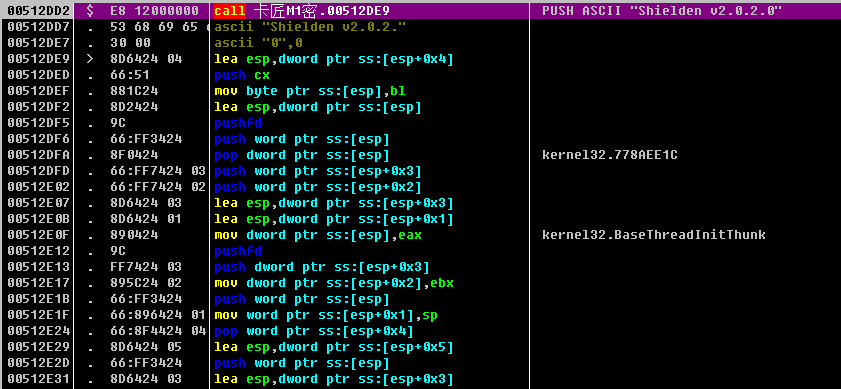Click the pushfd instruction at 00512DF5
The width and height of the screenshot is (841, 389).
tap(238, 122)
